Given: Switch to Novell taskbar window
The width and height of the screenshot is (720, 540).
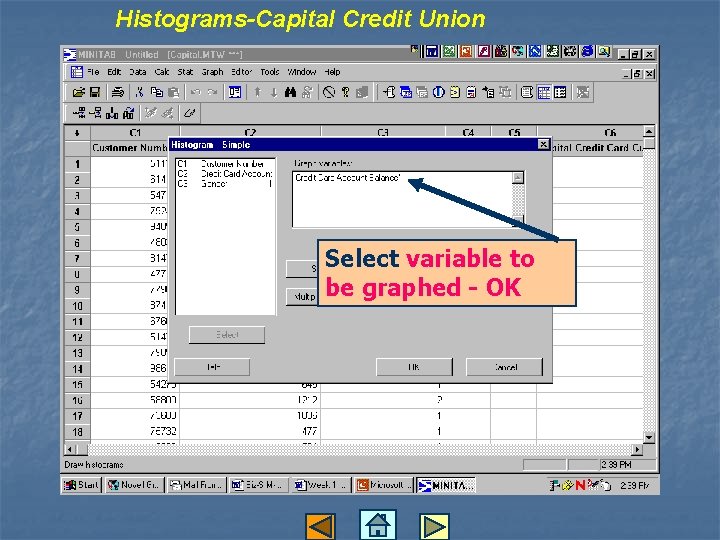Looking at the screenshot, I should pyautogui.click(x=134, y=485).
